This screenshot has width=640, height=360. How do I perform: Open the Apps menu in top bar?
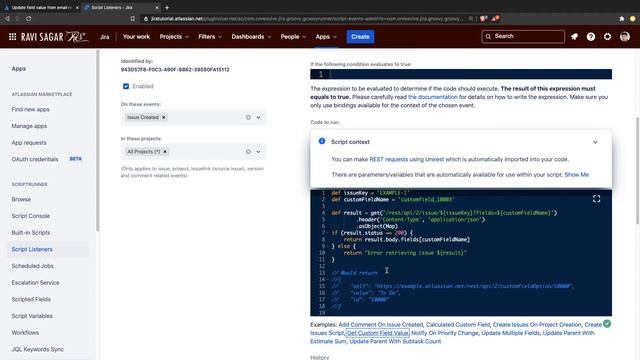(x=326, y=37)
